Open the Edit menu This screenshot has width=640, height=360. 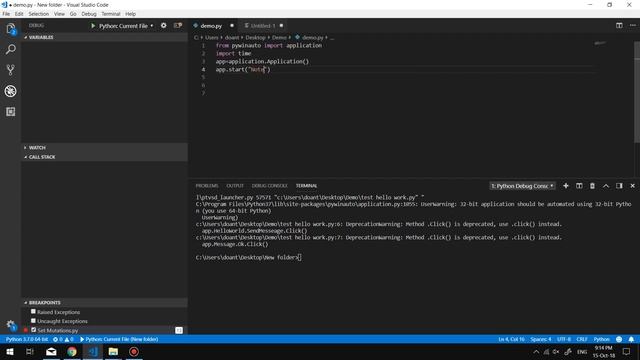pyautogui.click(x=19, y=14)
